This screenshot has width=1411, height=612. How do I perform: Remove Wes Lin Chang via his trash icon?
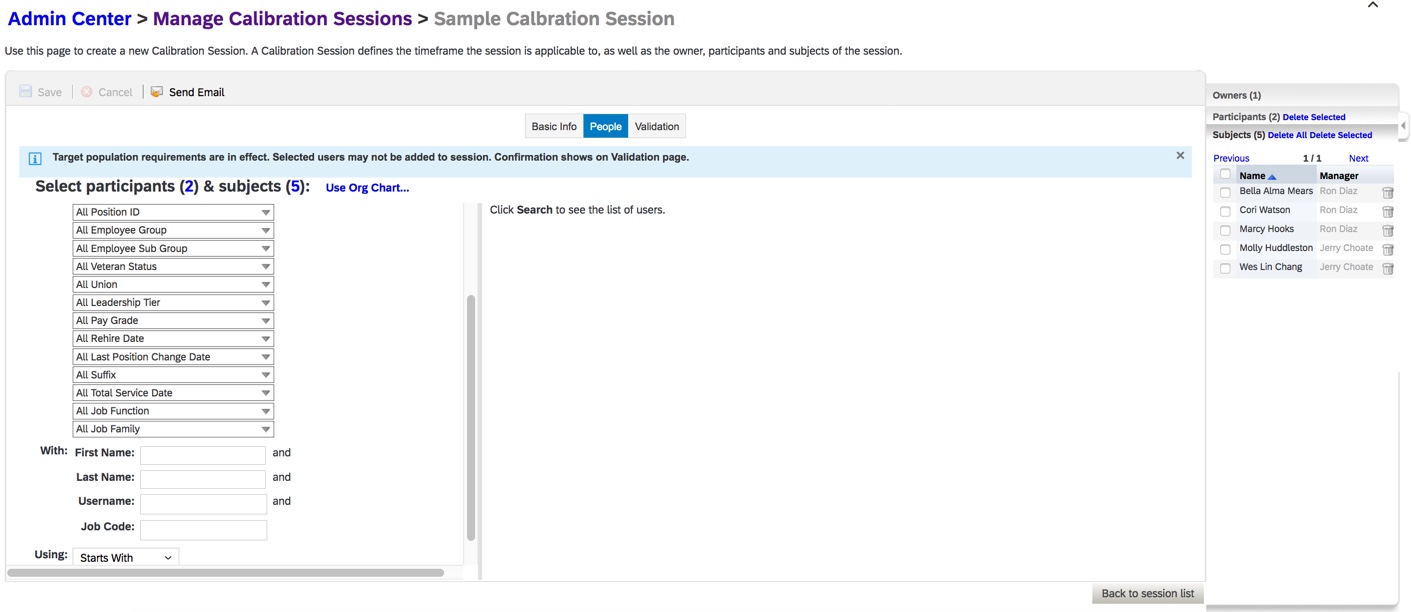tap(1388, 268)
